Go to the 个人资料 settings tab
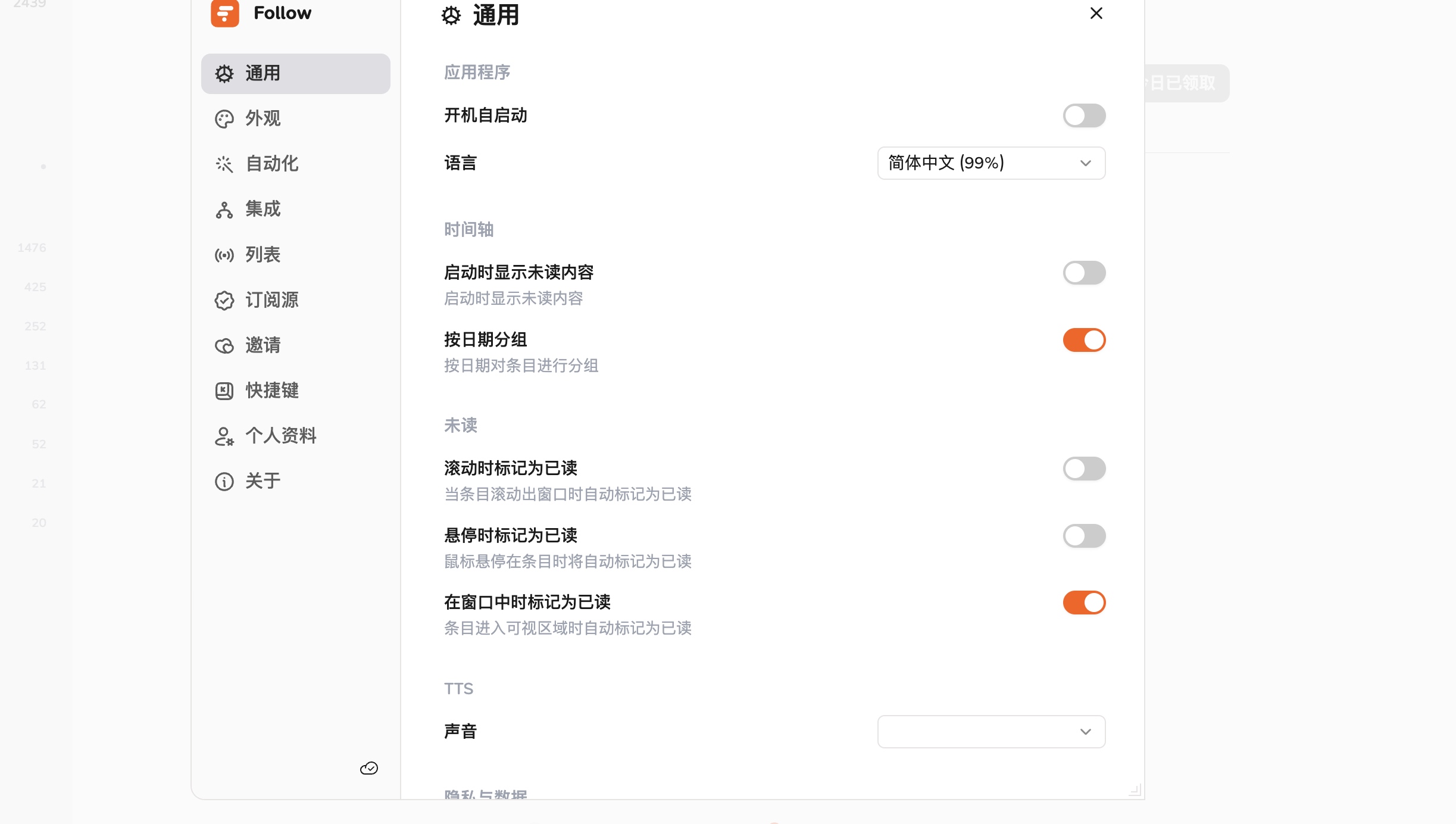This screenshot has height=824, width=1456. click(296, 436)
